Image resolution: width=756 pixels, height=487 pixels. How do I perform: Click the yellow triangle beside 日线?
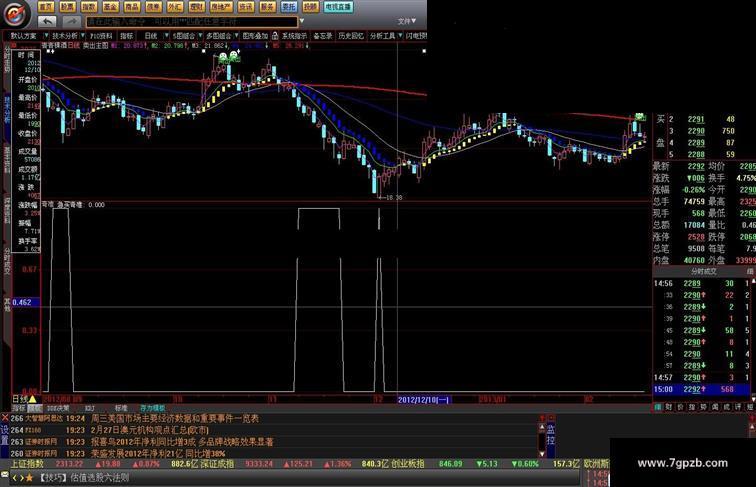pyautogui.click(x=33, y=399)
